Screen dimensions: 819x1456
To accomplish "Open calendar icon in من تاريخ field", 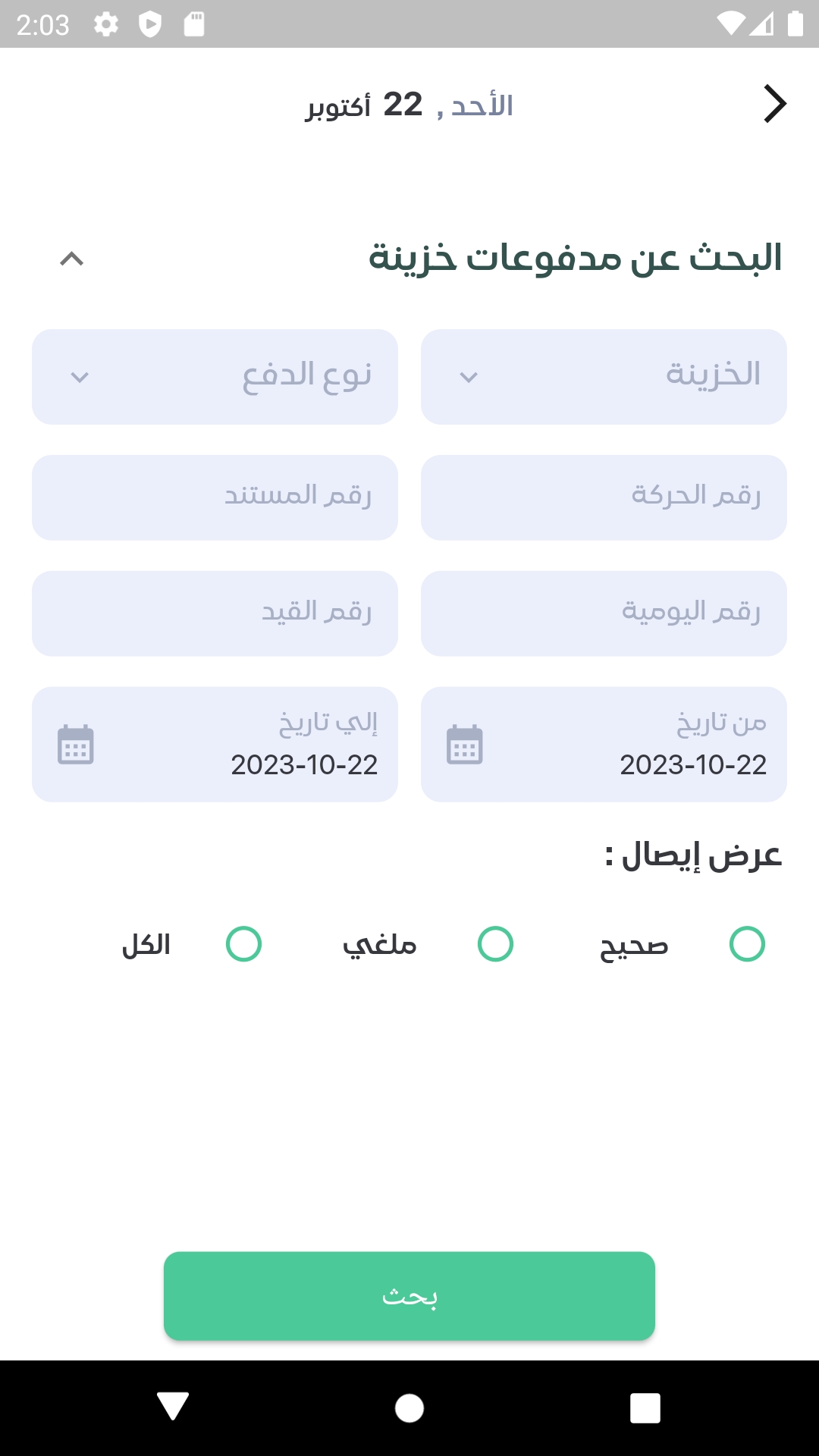I will 464,745.
